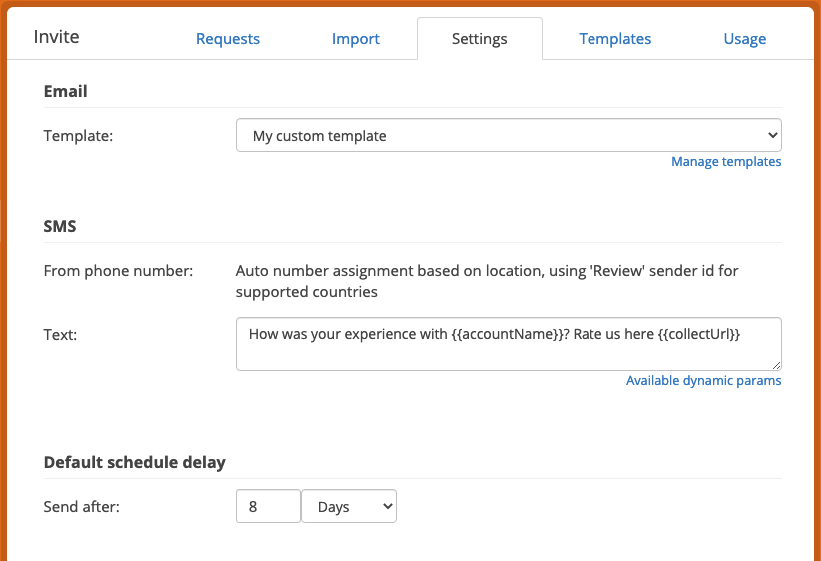Screen dimensions: 821x561
Task: Go to the Templates tab
Action: tap(615, 39)
